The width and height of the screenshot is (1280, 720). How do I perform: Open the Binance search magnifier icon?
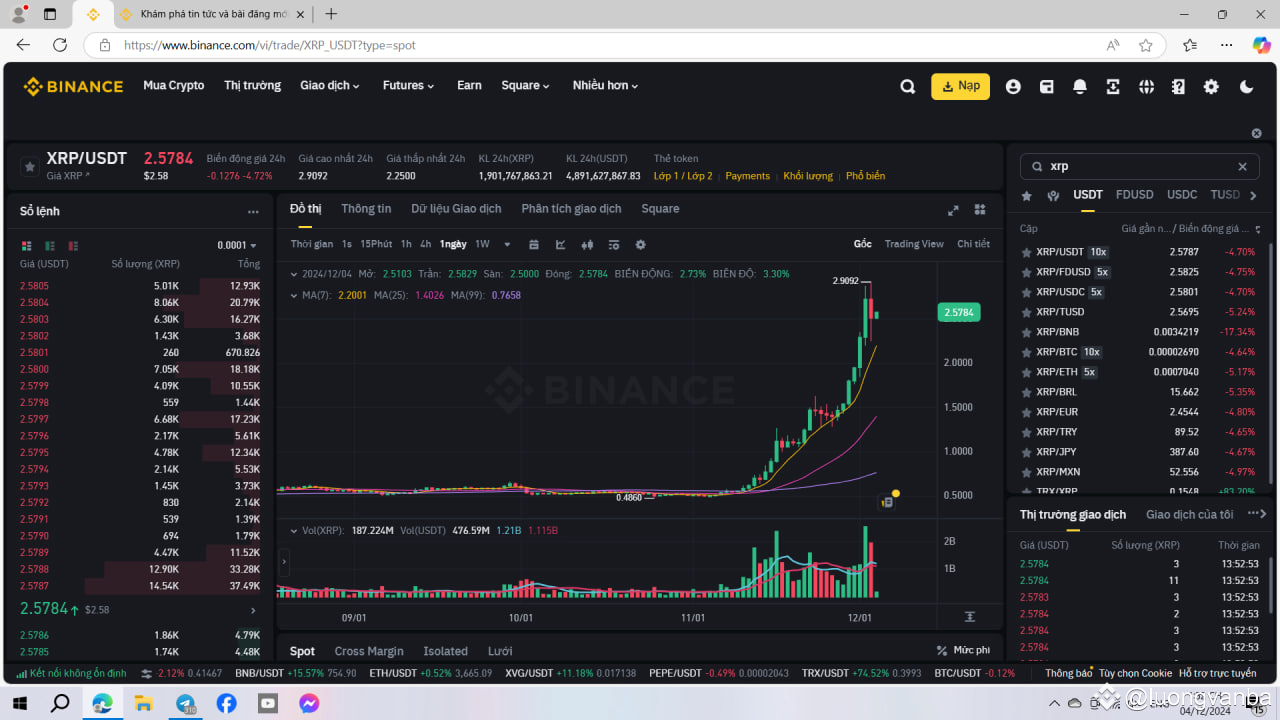tap(907, 87)
